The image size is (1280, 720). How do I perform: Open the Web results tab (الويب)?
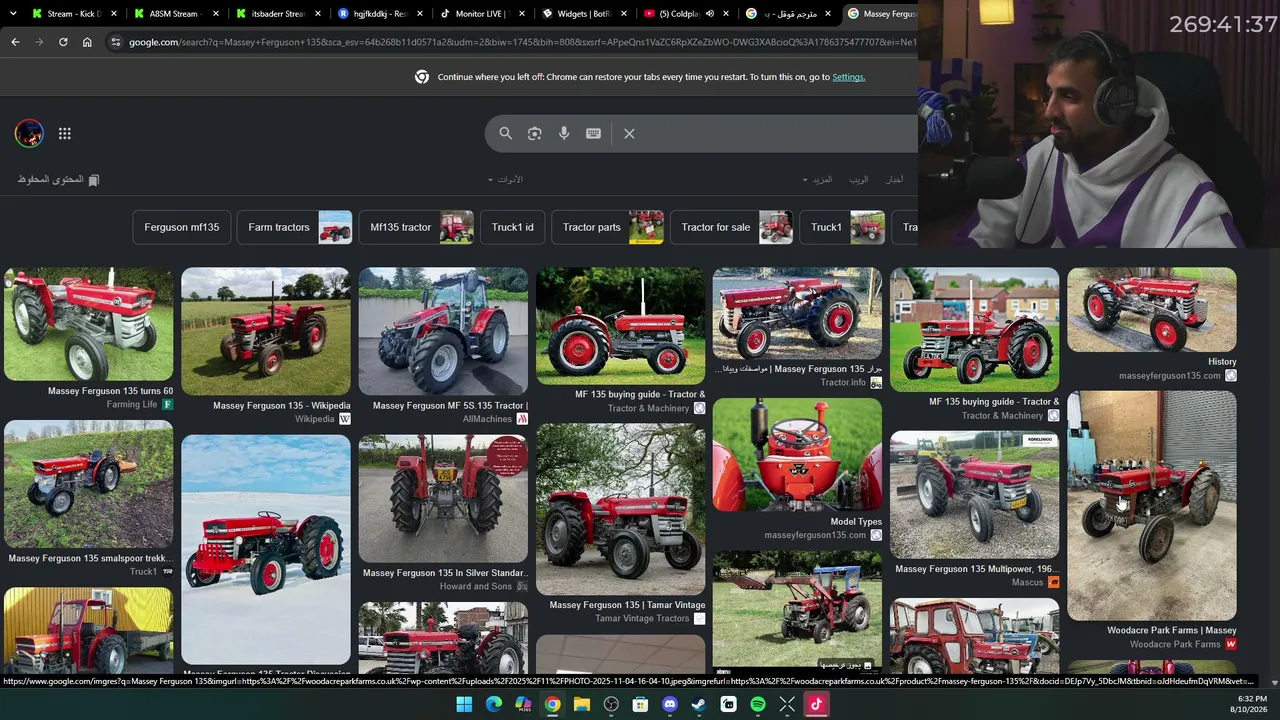tap(859, 179)
